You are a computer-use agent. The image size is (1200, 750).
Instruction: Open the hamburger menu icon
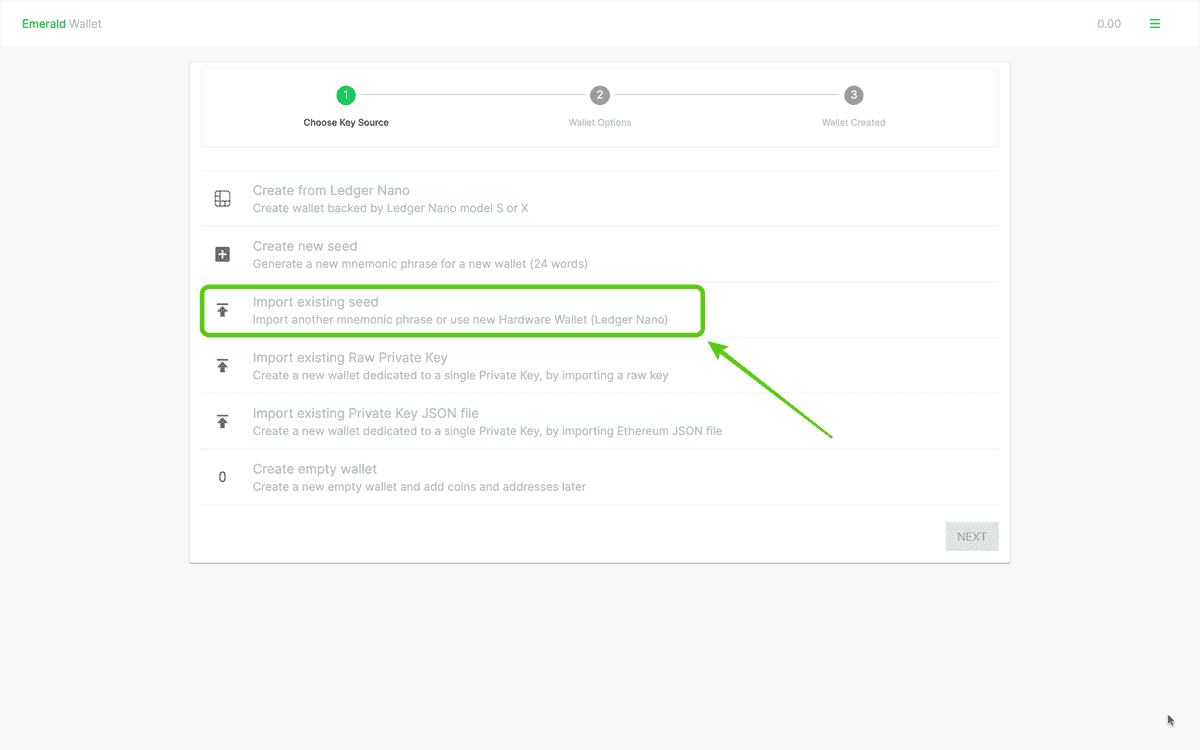(x=1155, y=22)
